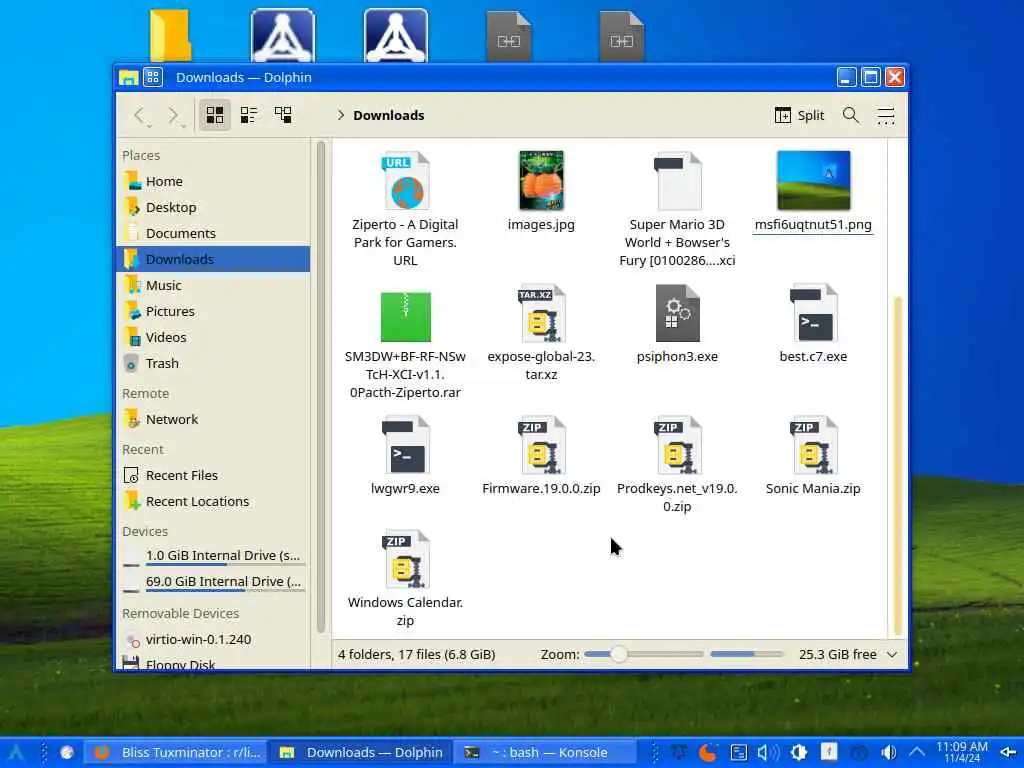Open Pictures in Places panel
This screenshot has height=768, width=1024.
214,312
